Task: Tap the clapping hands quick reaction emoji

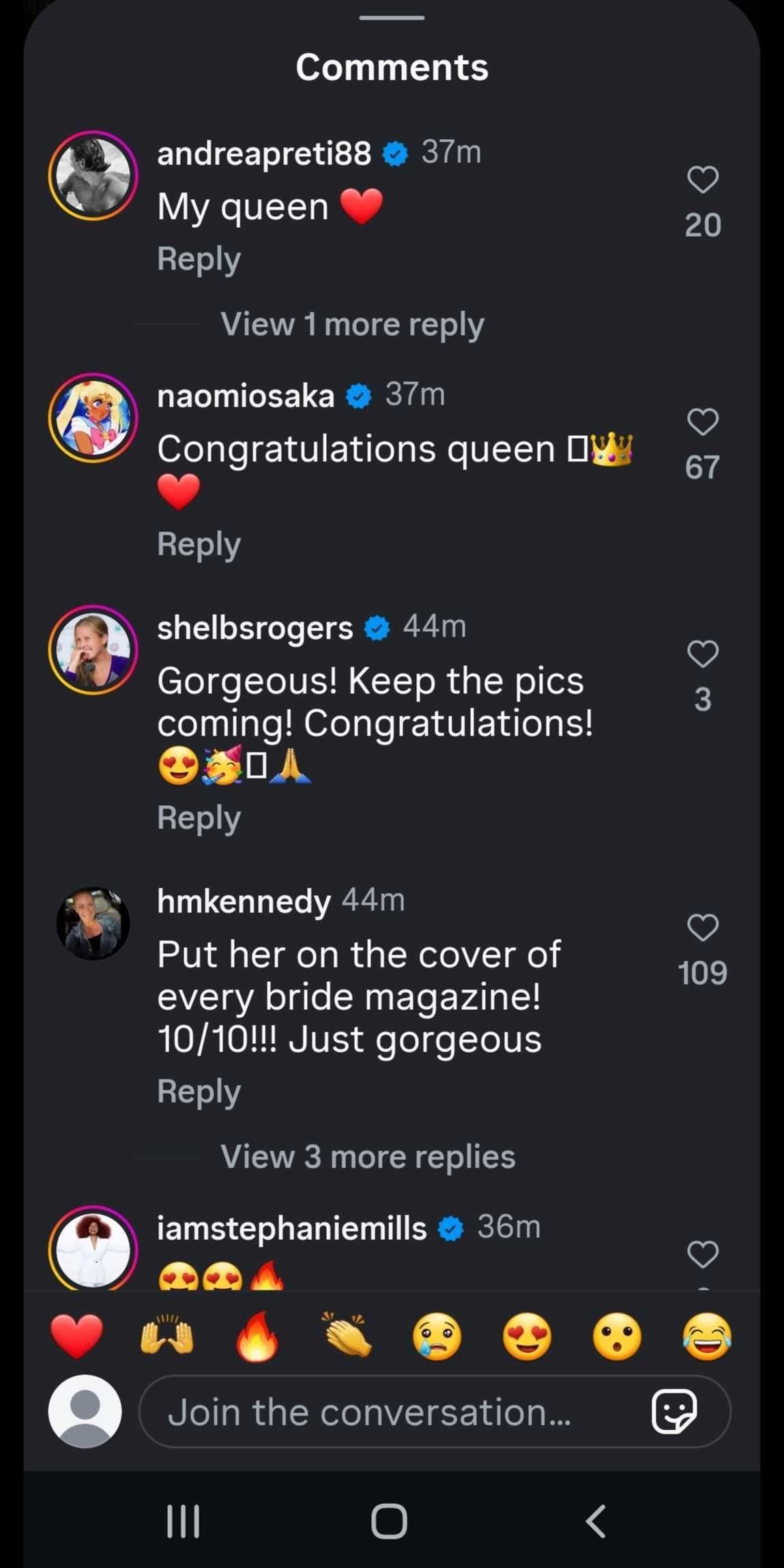Action: (346, 1334)
